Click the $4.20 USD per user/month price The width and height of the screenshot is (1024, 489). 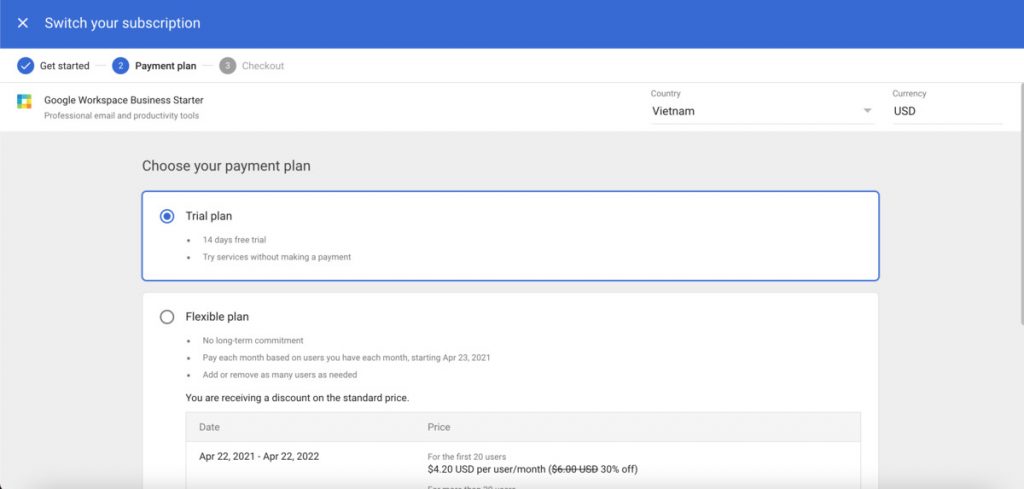(x=488, y=469)
